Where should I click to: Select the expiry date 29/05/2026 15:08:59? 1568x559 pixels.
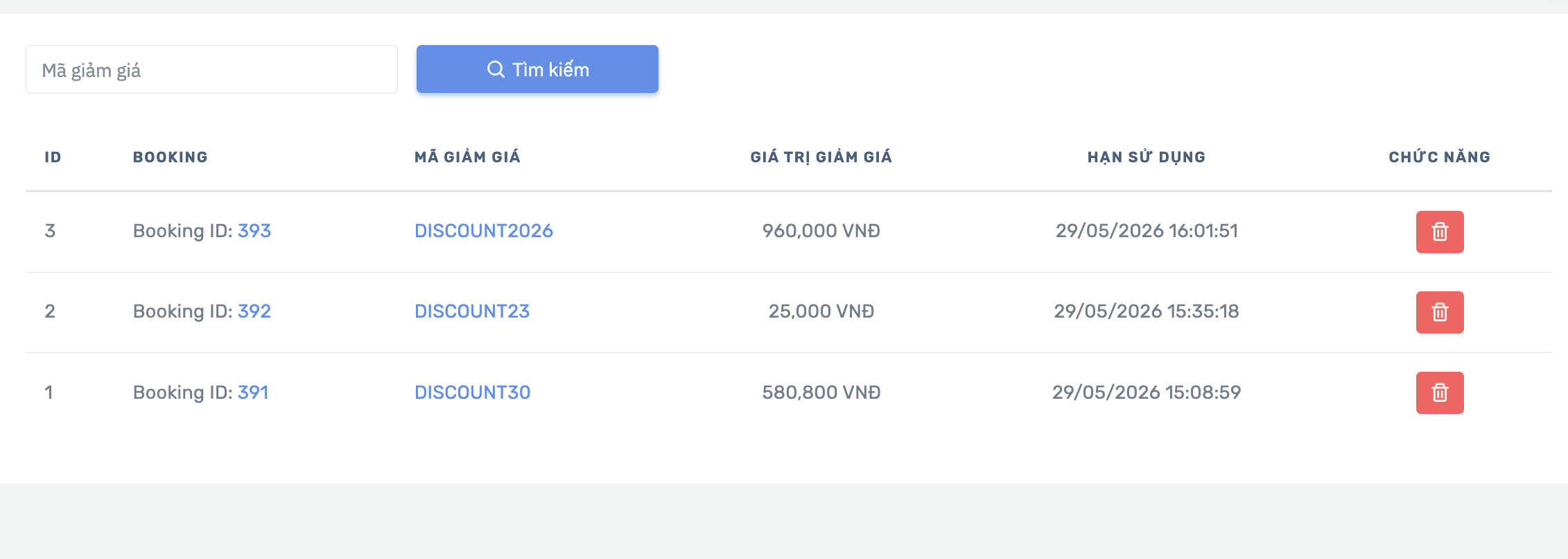1147,393
